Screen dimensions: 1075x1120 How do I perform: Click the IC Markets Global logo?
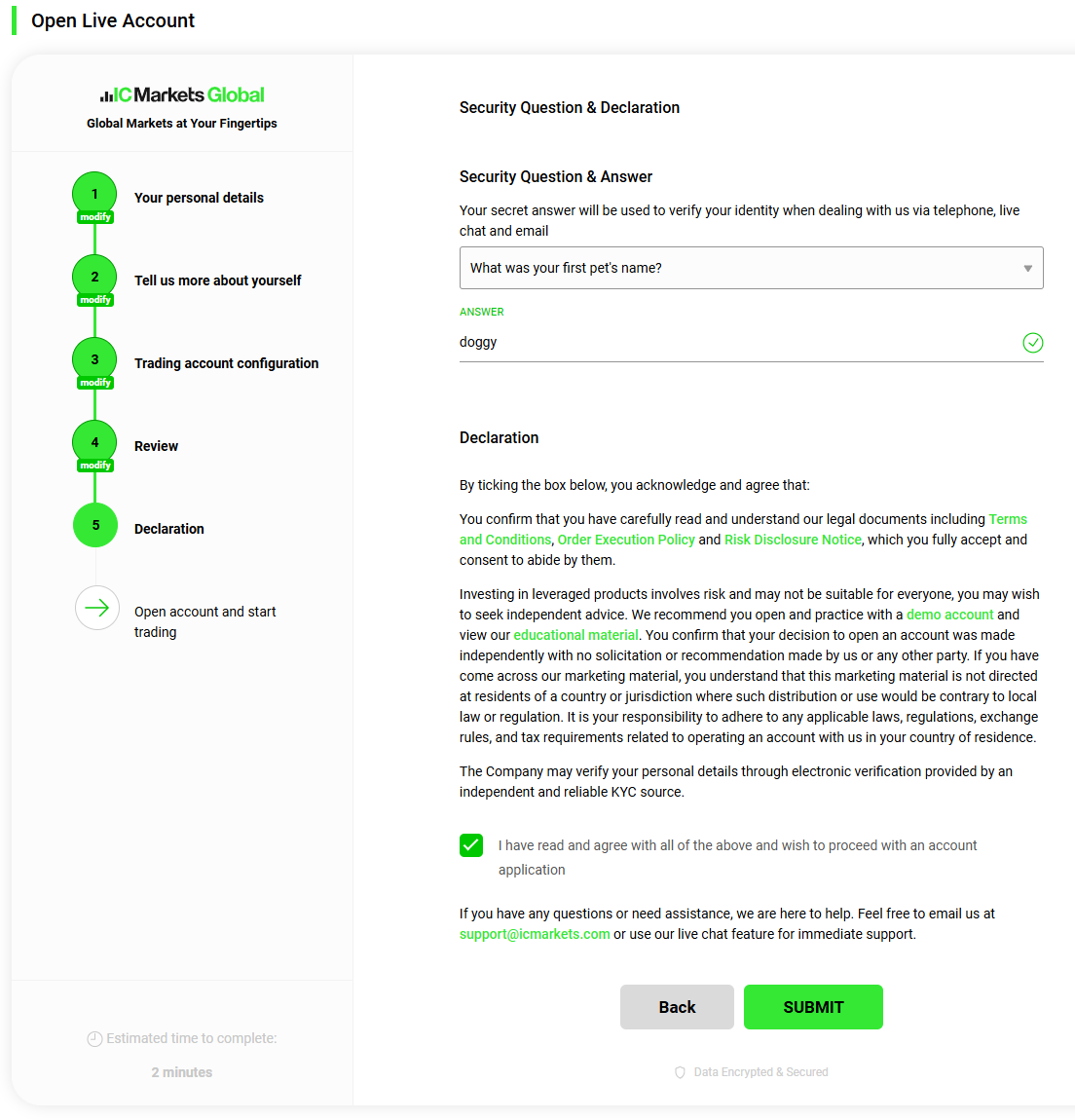pyautogui.click(x=182, y=95)
